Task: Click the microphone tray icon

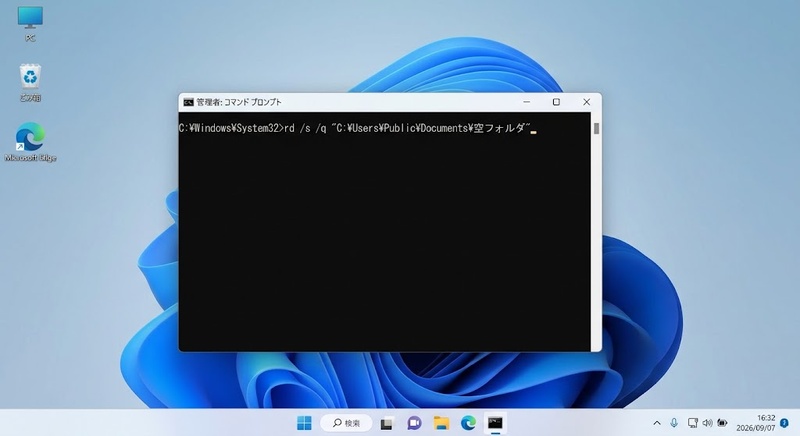Action: click(674, 423)
